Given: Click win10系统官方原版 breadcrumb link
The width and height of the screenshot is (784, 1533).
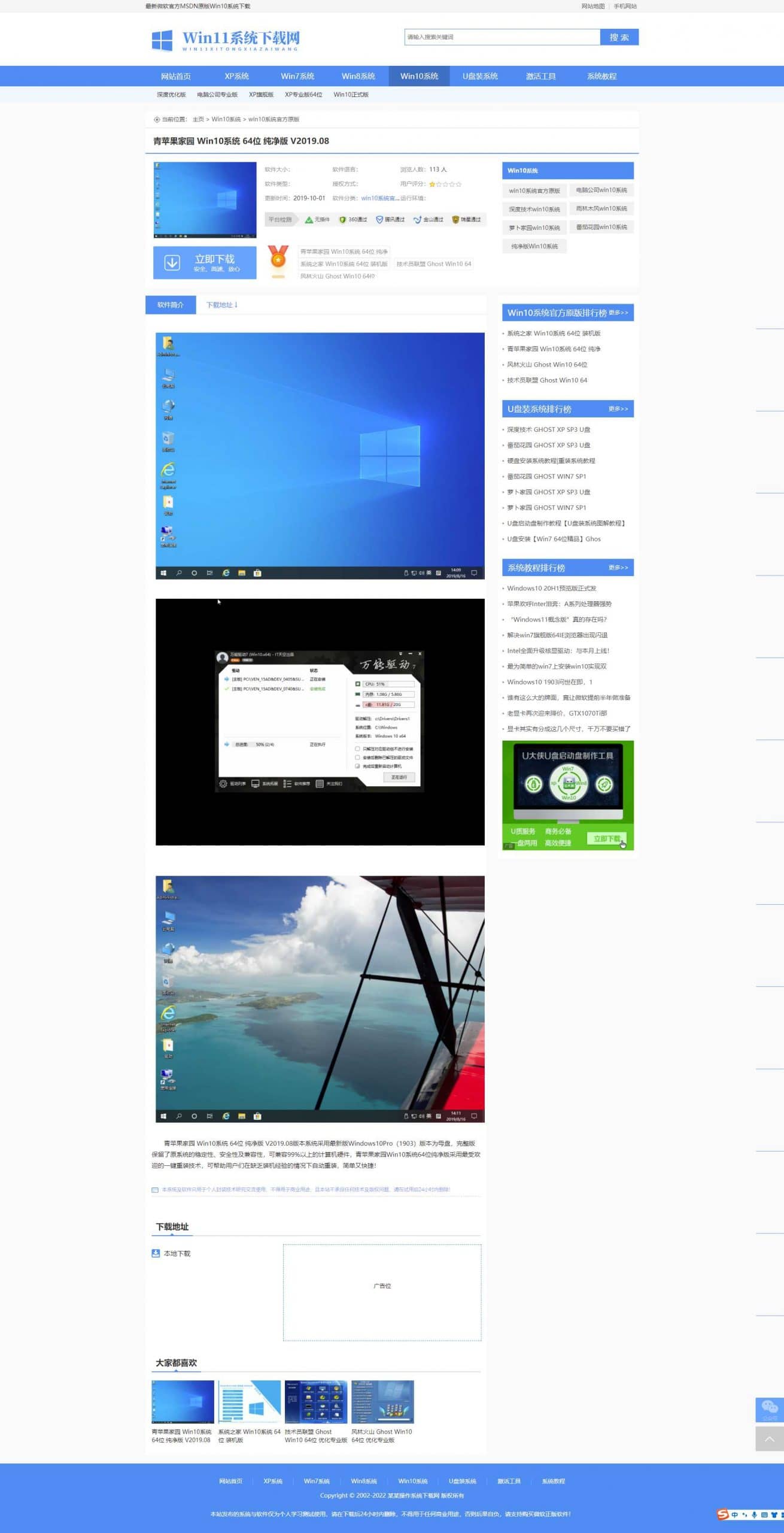Looking at the screenshot, I should [274, 119].
